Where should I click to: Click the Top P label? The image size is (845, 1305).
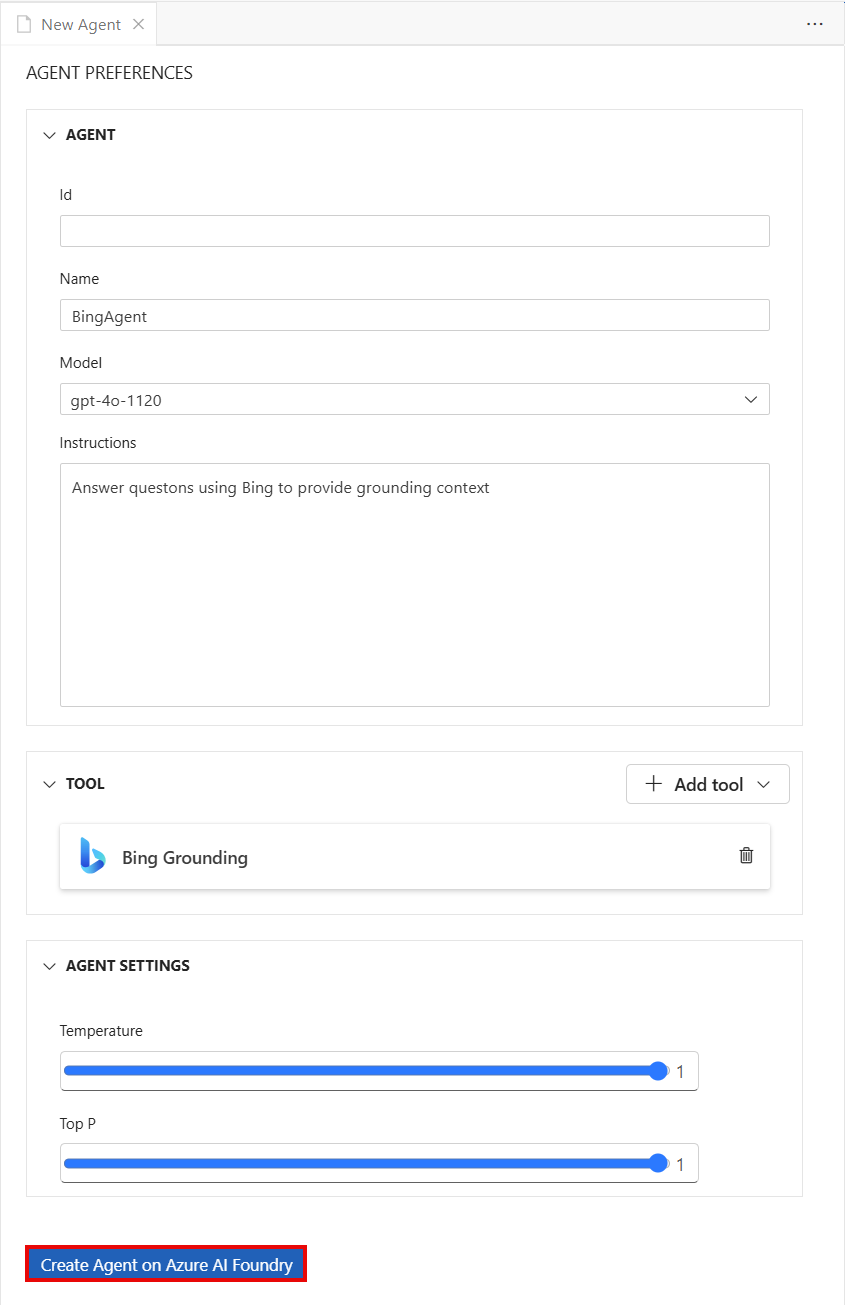tap(78, 1124)
